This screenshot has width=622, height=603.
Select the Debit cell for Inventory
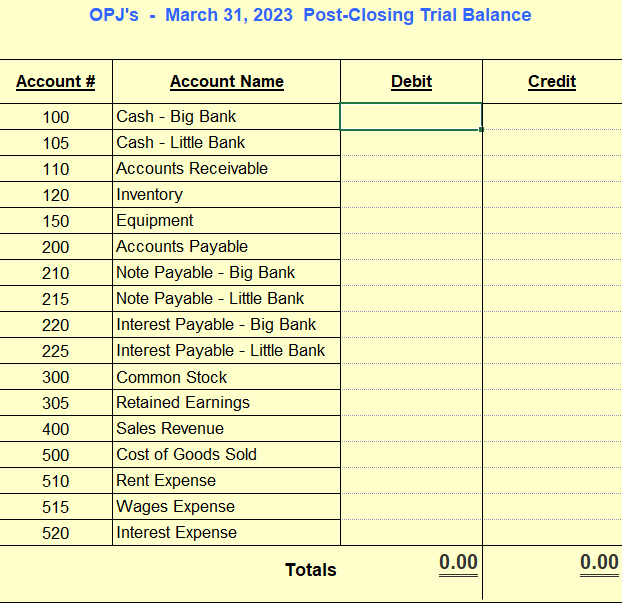pyautogui.click(x=411, y=195)
